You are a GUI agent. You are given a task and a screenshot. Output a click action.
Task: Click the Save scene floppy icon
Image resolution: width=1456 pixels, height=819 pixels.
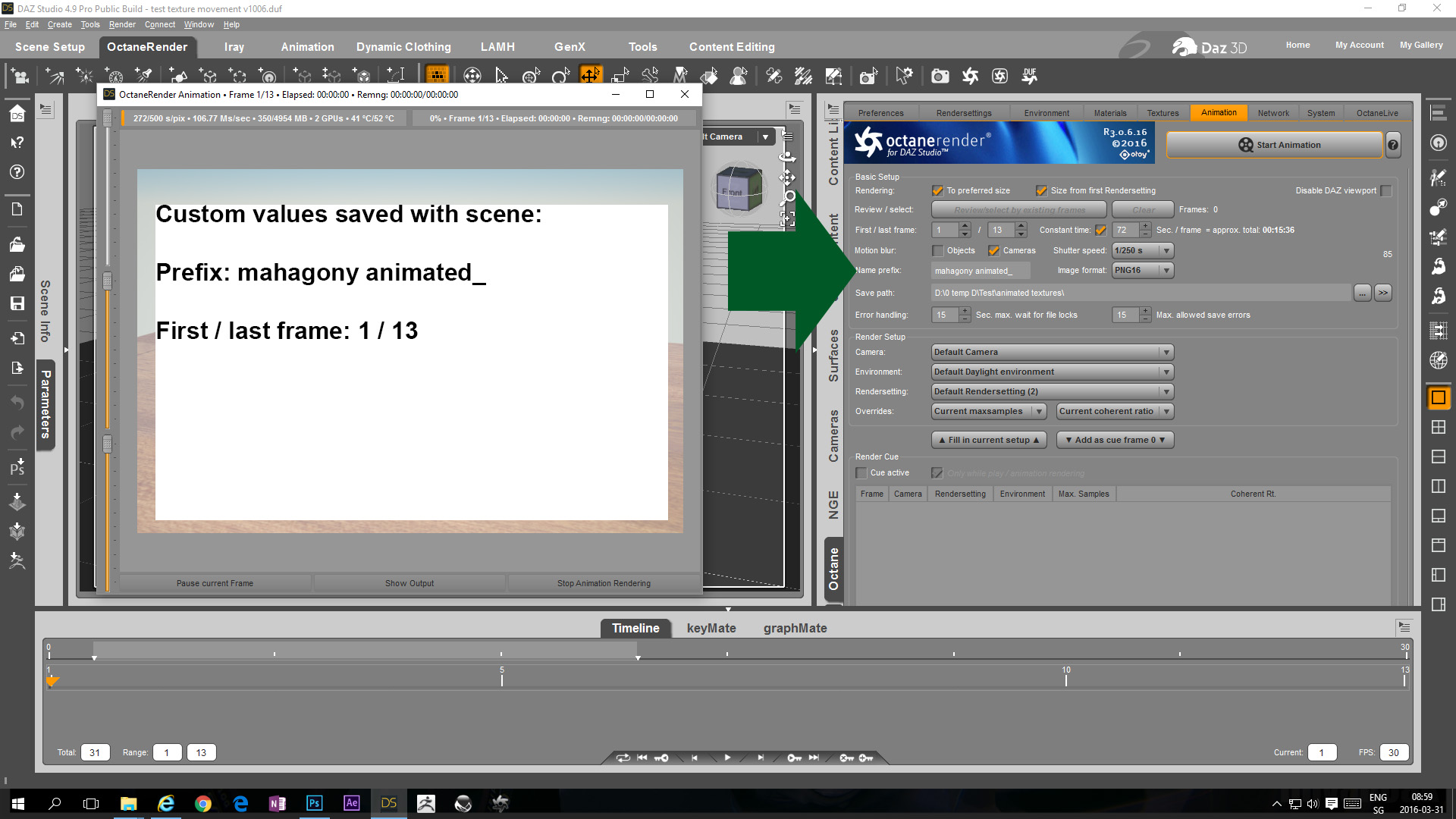click(x=17, y=303)
